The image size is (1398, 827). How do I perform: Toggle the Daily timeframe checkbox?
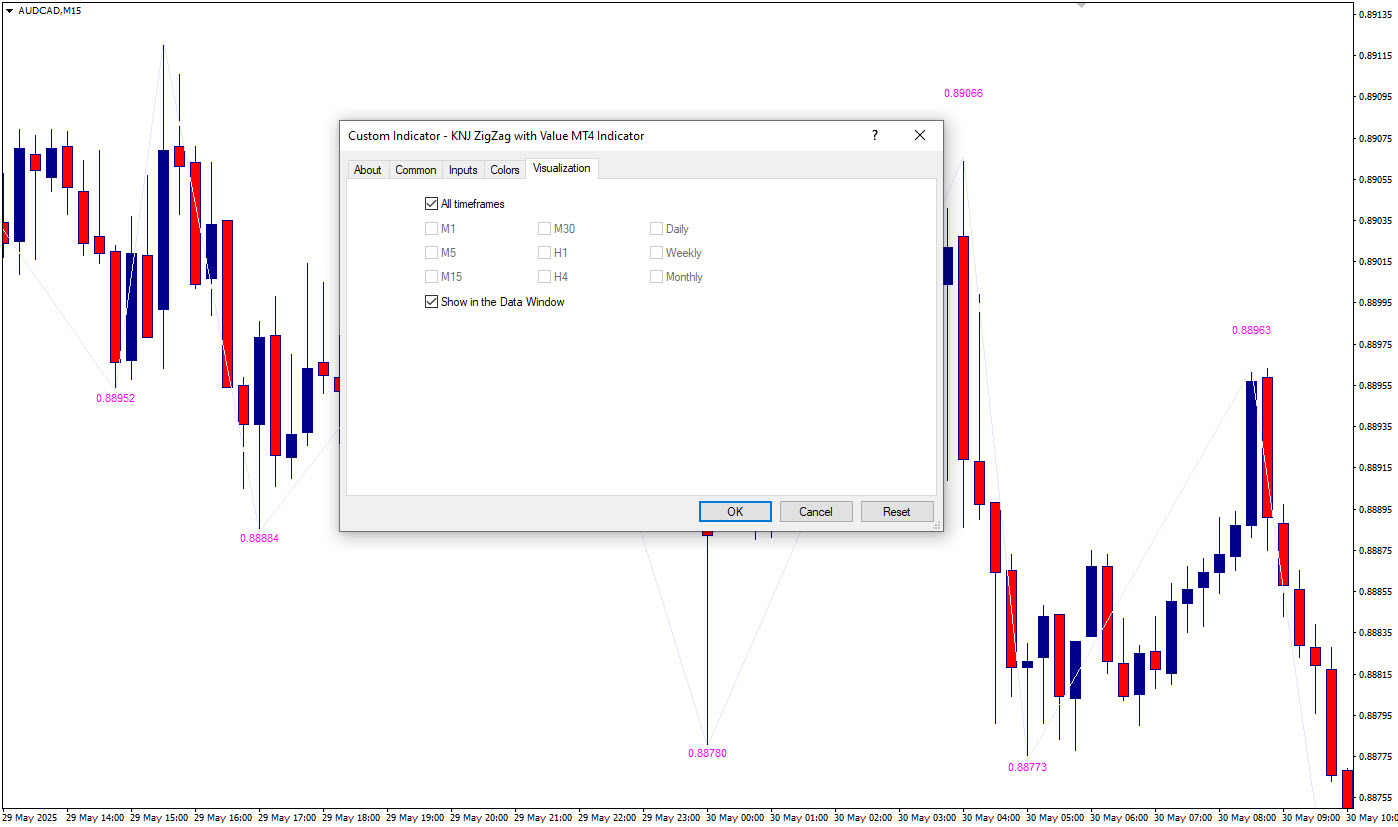[656, 229]
